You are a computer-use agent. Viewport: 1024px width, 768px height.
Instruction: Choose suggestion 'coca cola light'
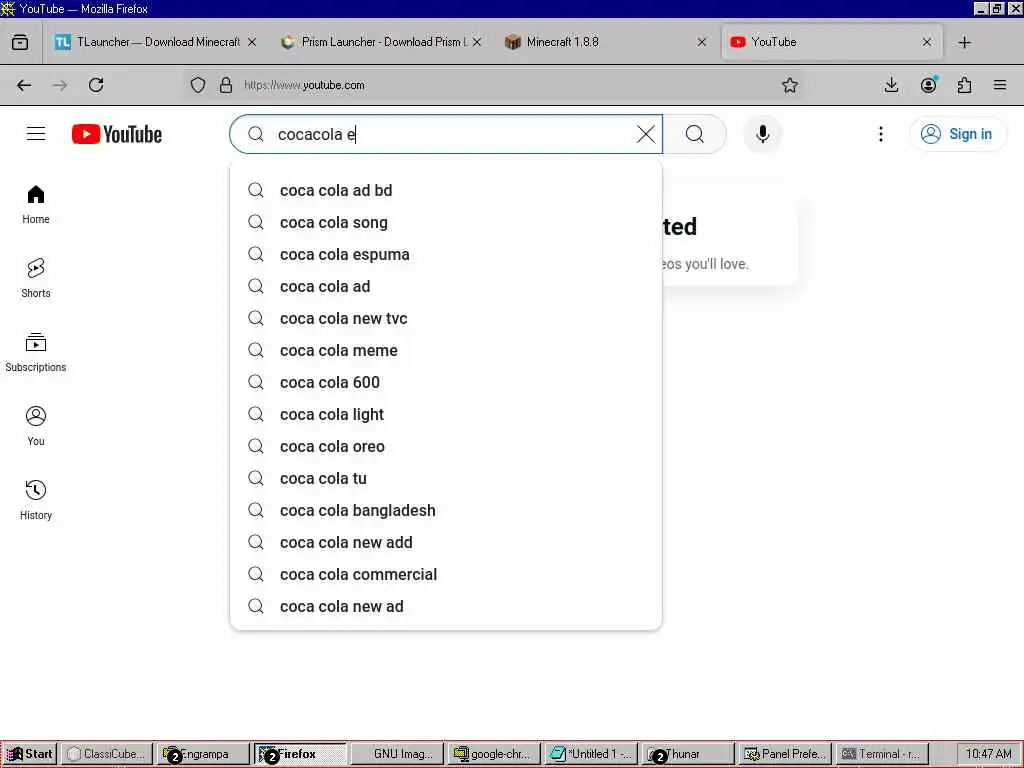(x=446, y=414)
